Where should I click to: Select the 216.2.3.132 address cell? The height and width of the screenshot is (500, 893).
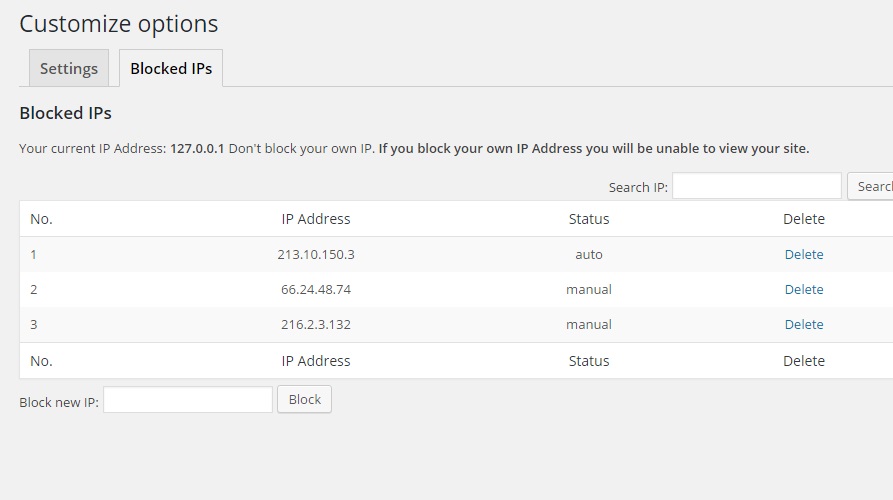(x=316, y=324)
